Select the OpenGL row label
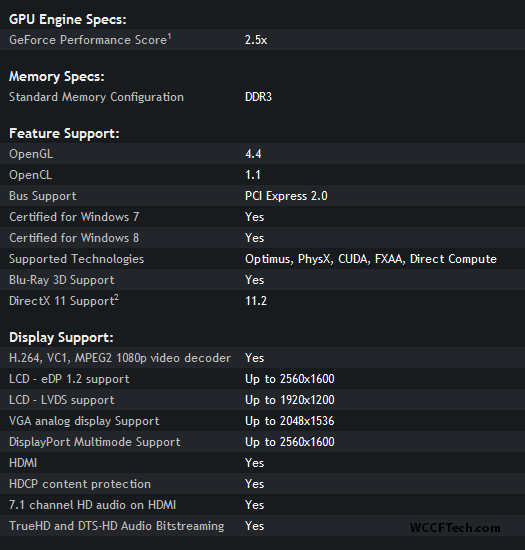The width and height of the screenshot is (525, 550). coord(31,154)
